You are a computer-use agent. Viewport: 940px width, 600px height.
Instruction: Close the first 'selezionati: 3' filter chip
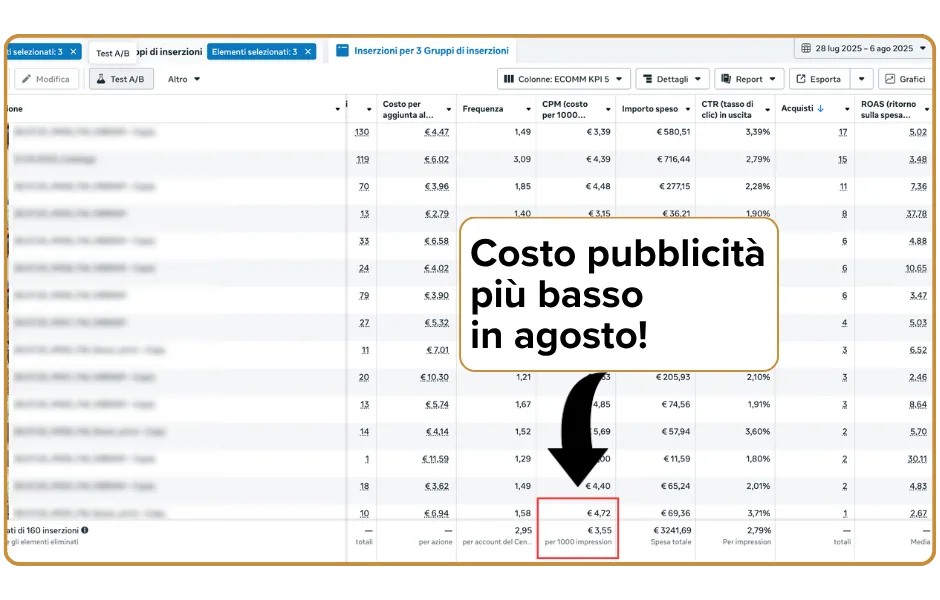tap(73, 52)
